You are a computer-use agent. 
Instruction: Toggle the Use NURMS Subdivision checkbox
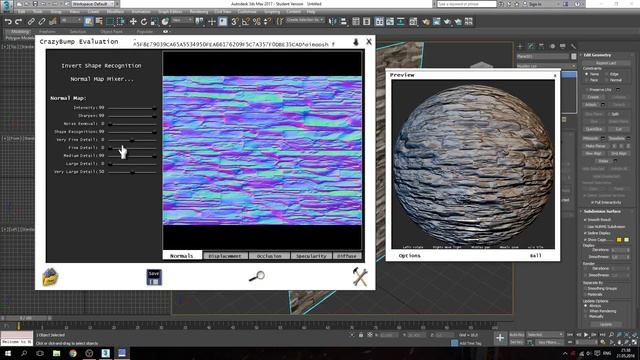[585, 226]
